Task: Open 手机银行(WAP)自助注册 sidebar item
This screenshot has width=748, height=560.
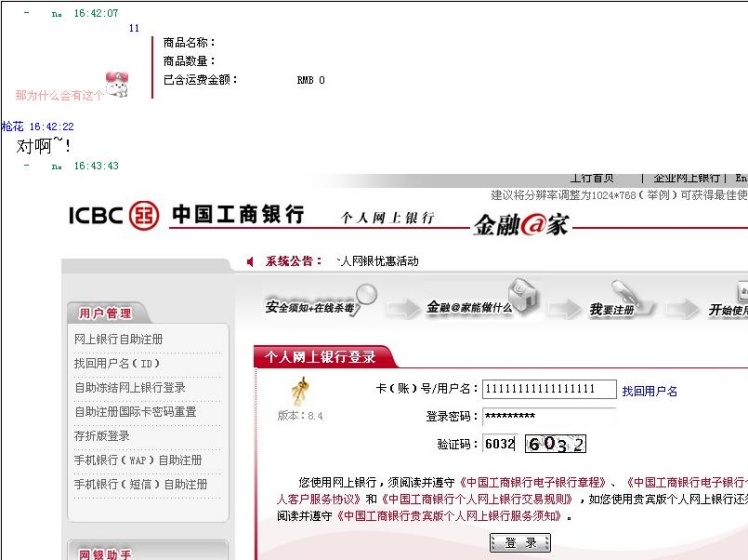Action: pos(137,460)
